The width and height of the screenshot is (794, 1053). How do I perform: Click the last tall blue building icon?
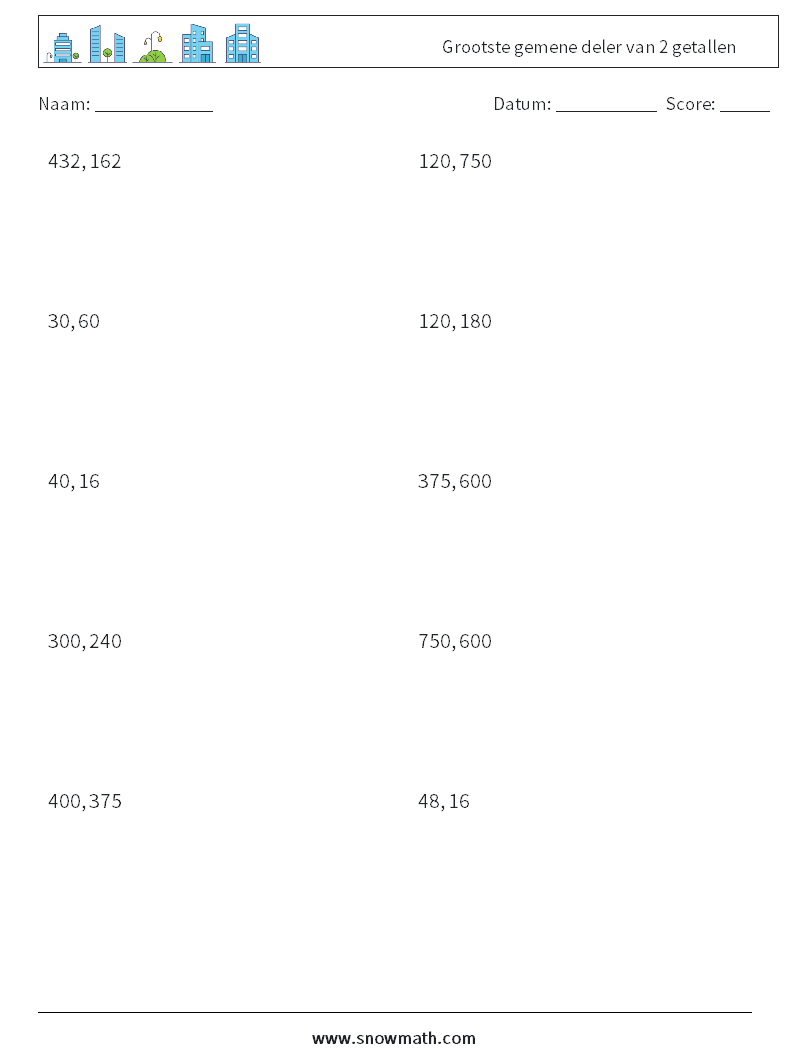[242, 44]
